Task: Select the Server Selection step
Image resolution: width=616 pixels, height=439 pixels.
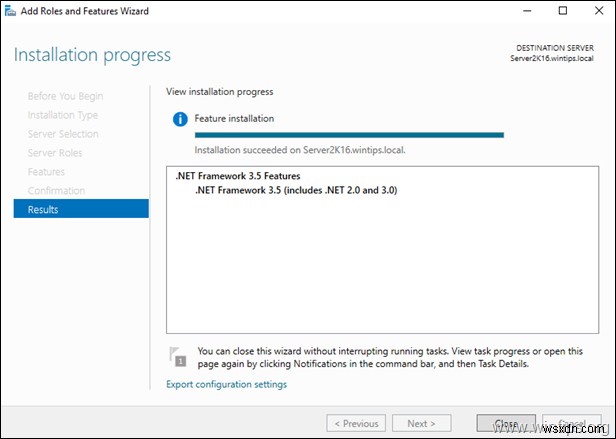Action: 63,134
